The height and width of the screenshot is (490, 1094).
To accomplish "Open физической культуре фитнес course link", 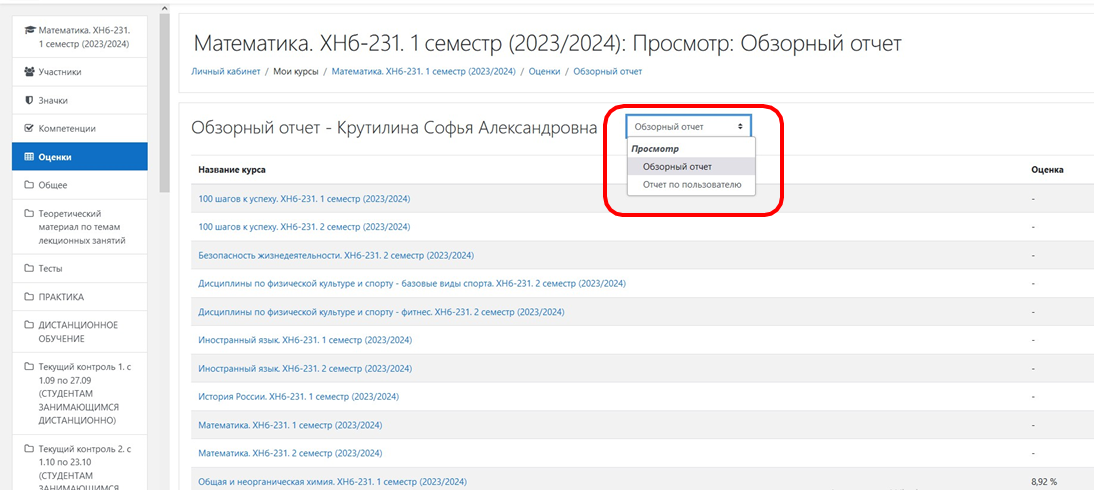I will click(x=382, y=312).
